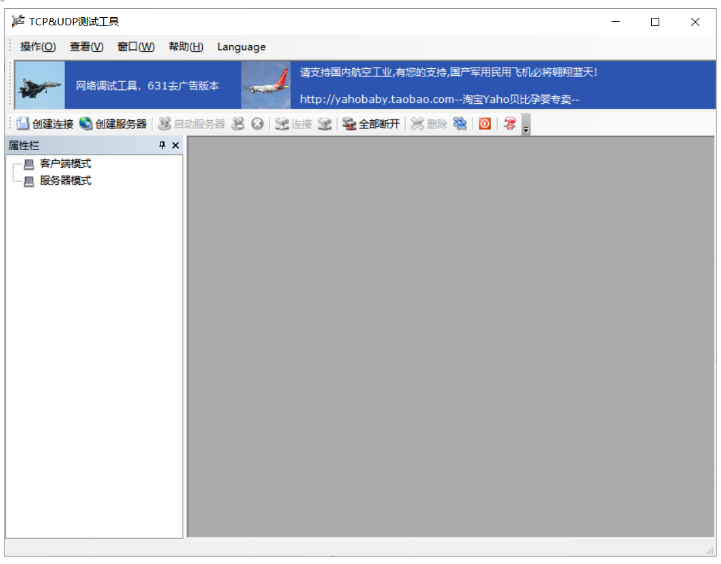Click the red striped icon at toolbar end

(x=510, y=124)
